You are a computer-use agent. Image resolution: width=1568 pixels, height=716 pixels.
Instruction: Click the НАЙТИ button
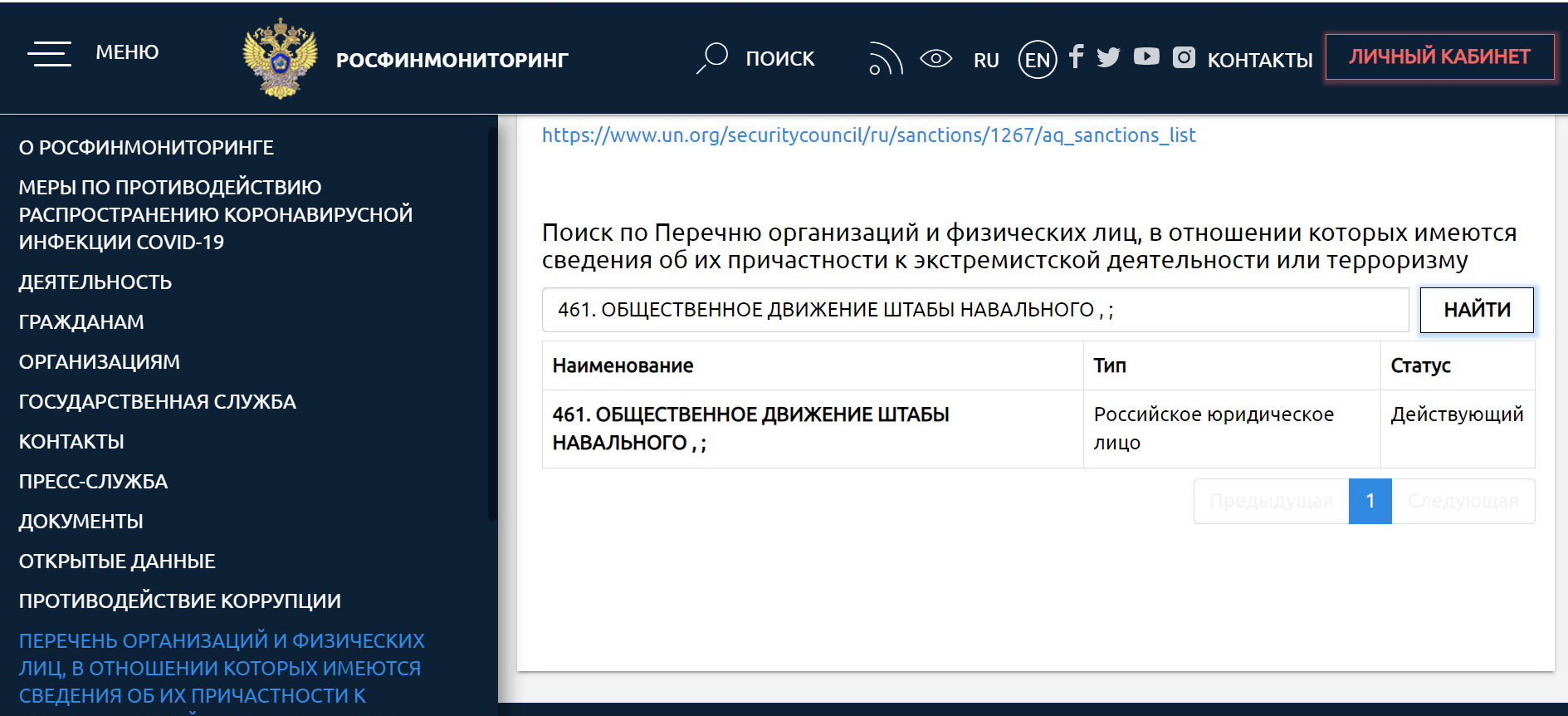click(x=1477, y=310)
